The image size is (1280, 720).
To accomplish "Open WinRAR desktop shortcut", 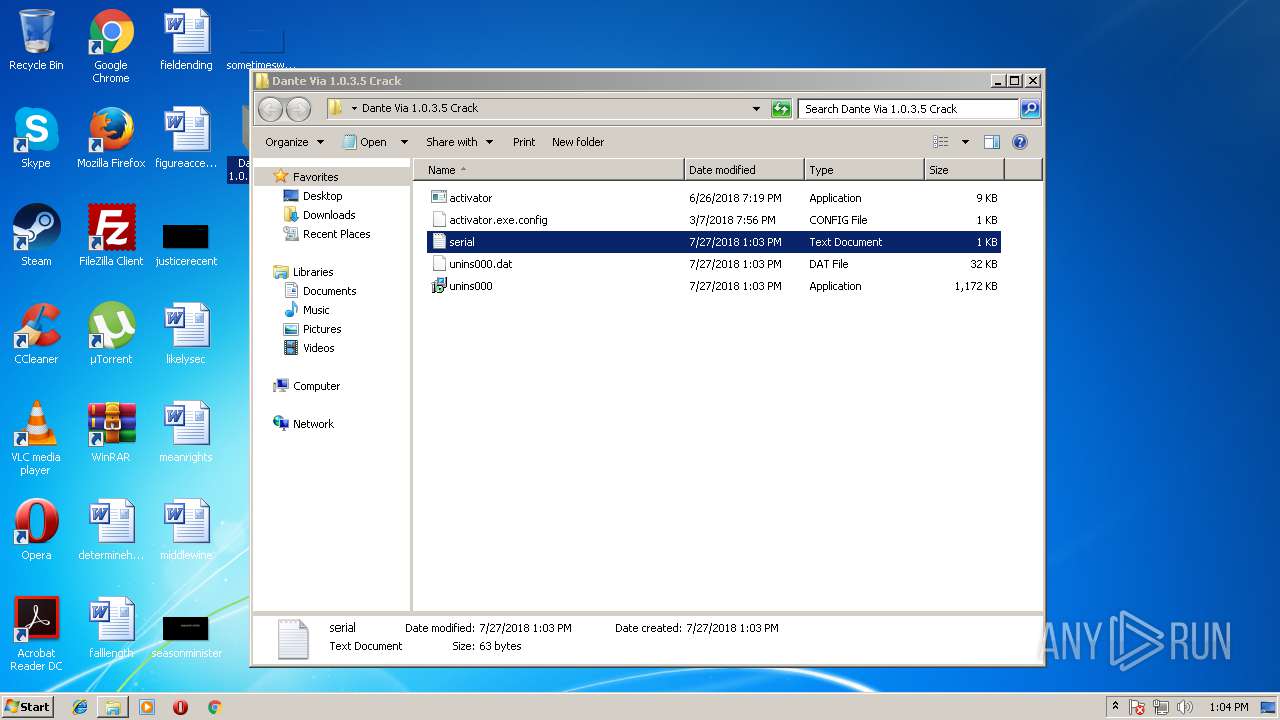I will pos(111,432).
